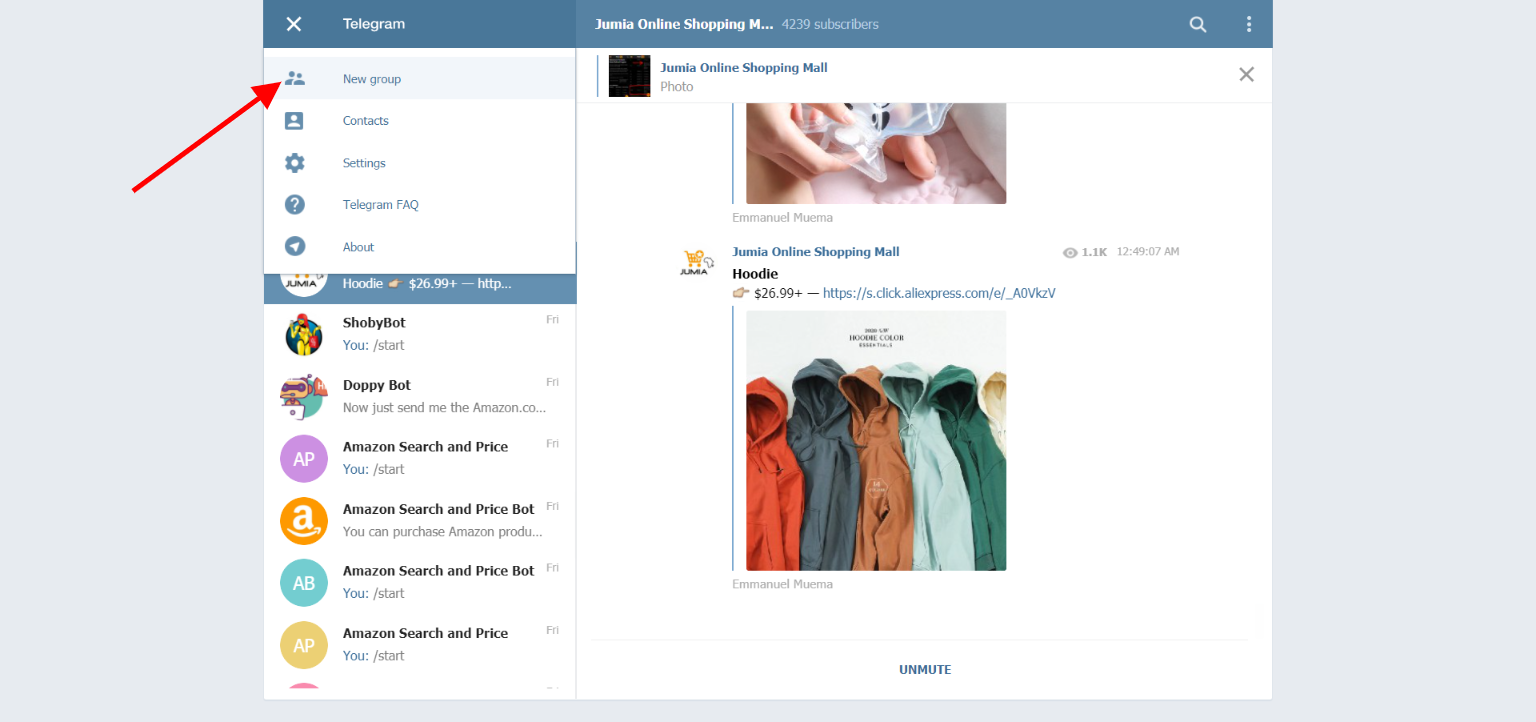Click Emmanuel Muema signature below the hoodie photo
This screenshot has height=722, width=1536.
782,584
